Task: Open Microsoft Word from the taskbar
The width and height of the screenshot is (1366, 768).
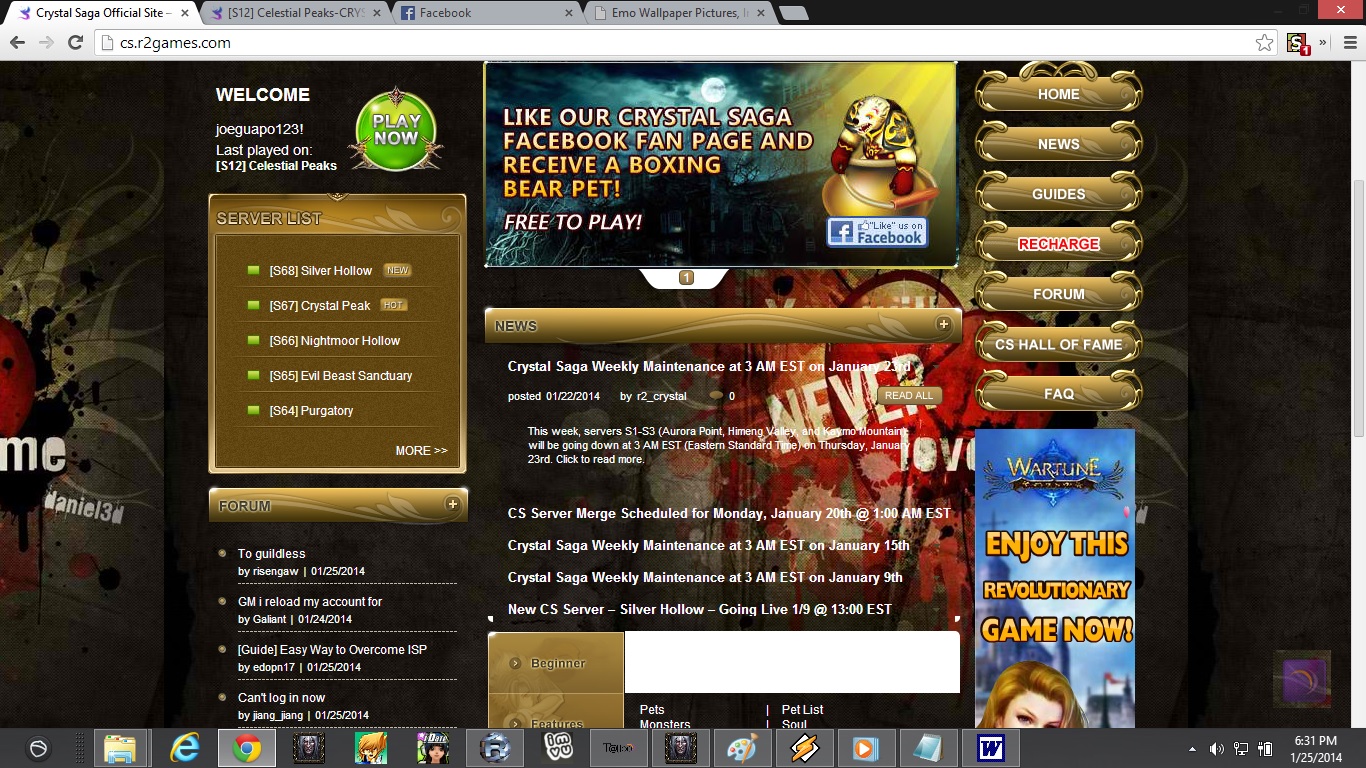Action: [x=990, y=748]
